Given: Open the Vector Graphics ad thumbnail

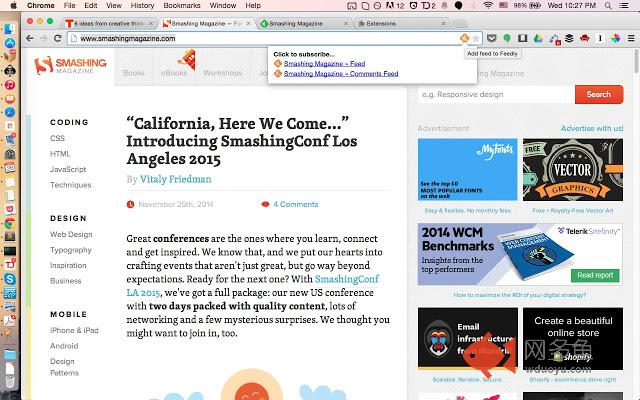Looking at the screenshot, I should pyautogui.click(x=573, y=169).
